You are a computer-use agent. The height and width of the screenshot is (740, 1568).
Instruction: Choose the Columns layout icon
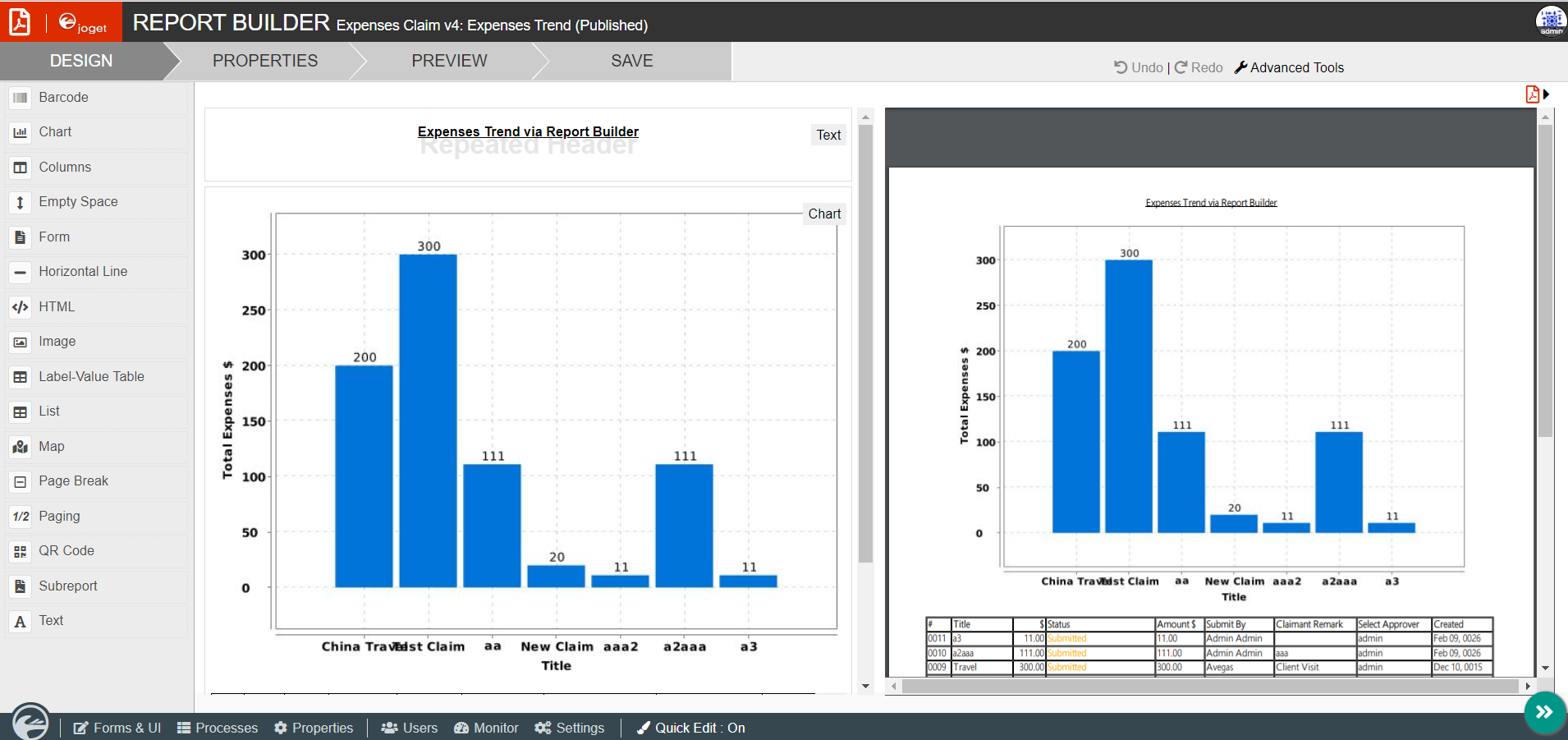[x=21, y=168]
